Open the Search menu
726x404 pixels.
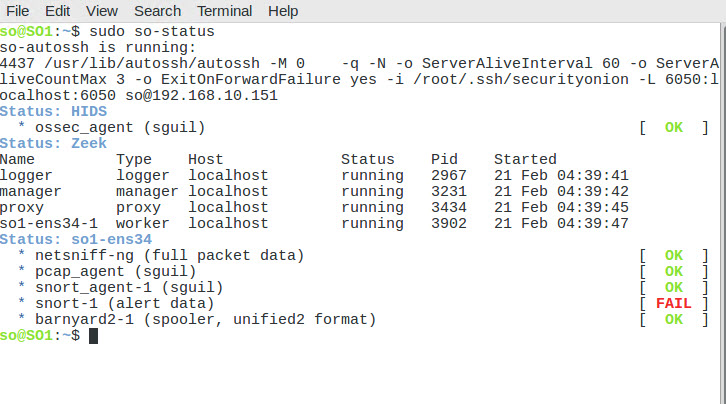tap(157, 11)
